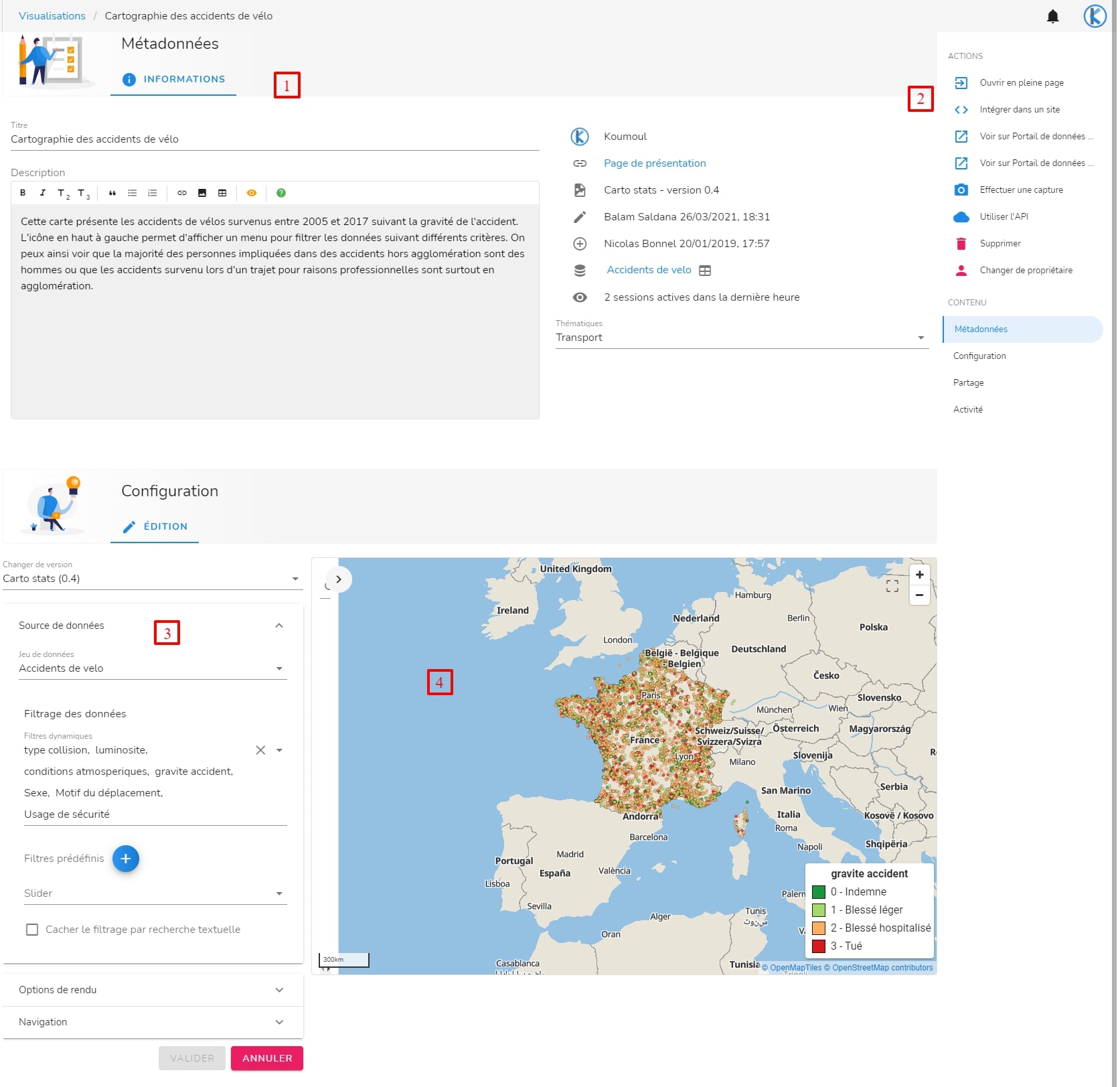1120x1087 pixels.
Task: Click first Voir sur Portail de données action
Action: tap(1023, 137)
